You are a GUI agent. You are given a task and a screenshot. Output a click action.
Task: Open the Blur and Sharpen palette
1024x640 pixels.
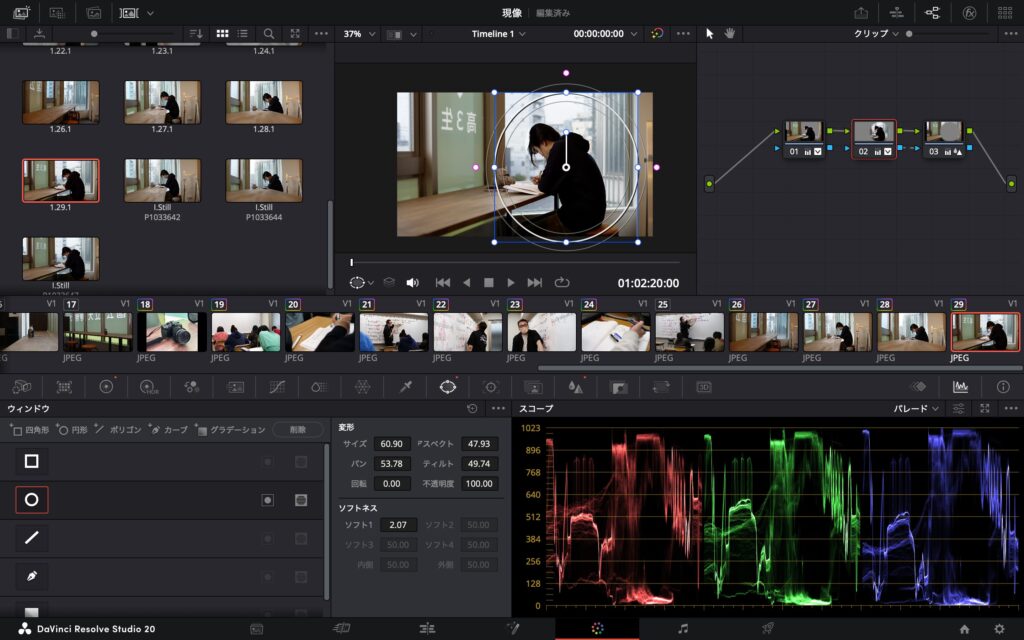pos(576,386)
